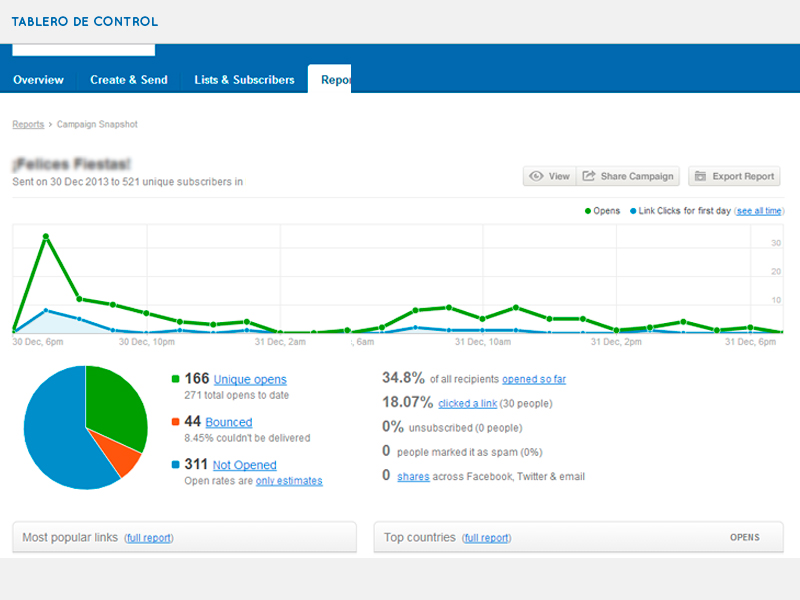Screen dimensions: 800x600
Task: Open the Overview tab
Action: click(x=38, y=80)
